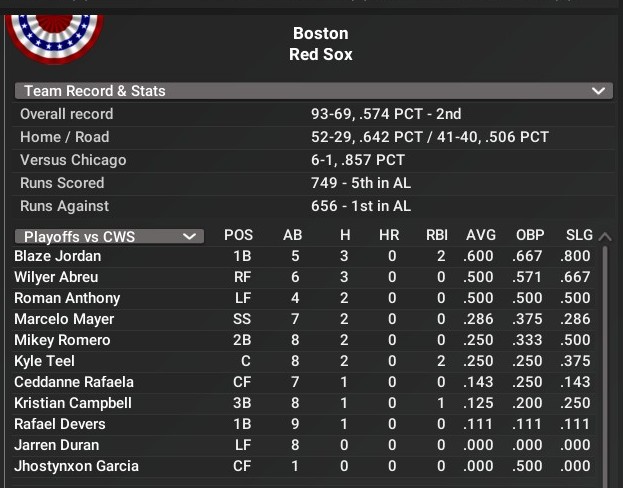Sort by the OBP column header

[530, 236]
